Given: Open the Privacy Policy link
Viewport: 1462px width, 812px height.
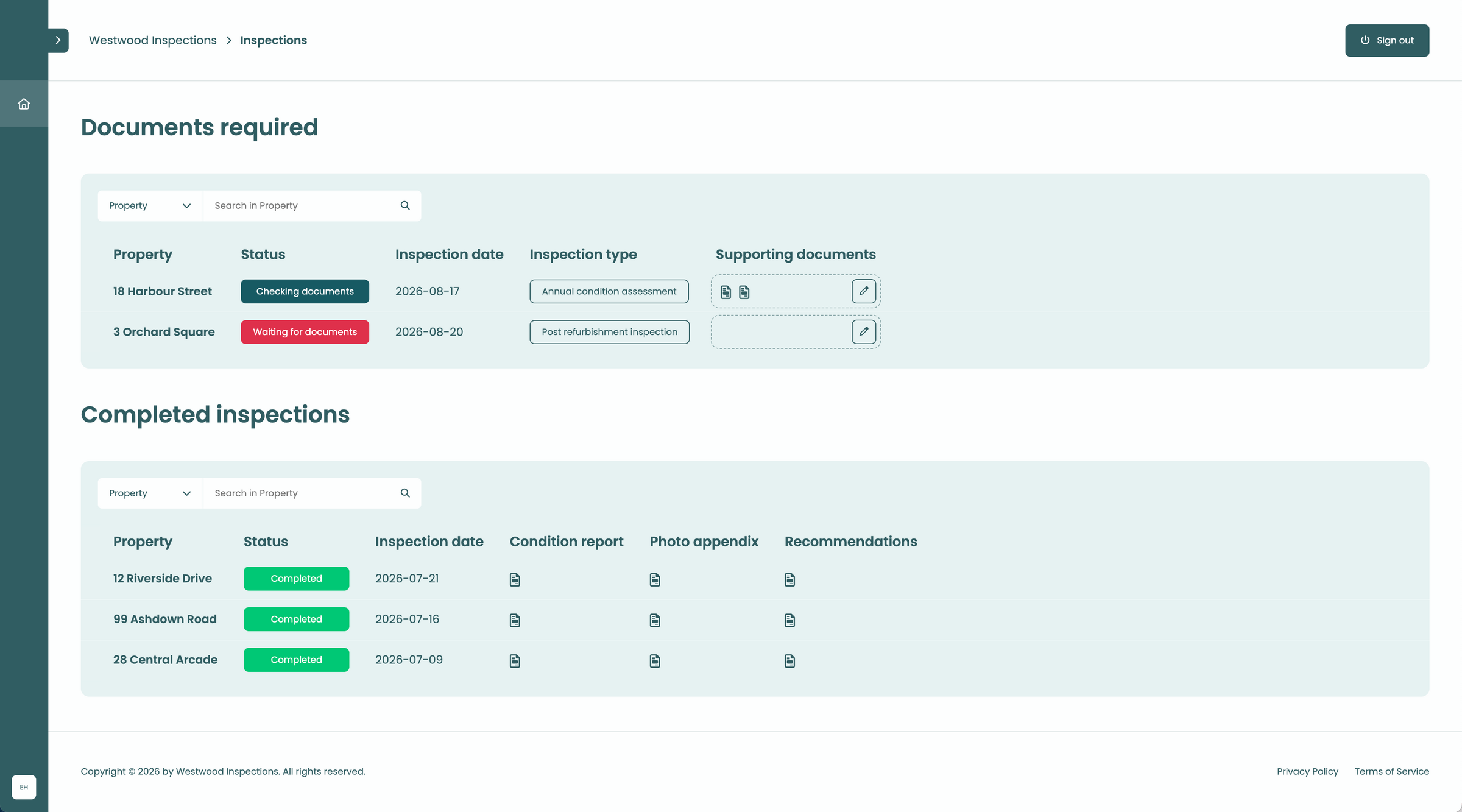Looking at the screenshot, I should [x=1307, y=771].
